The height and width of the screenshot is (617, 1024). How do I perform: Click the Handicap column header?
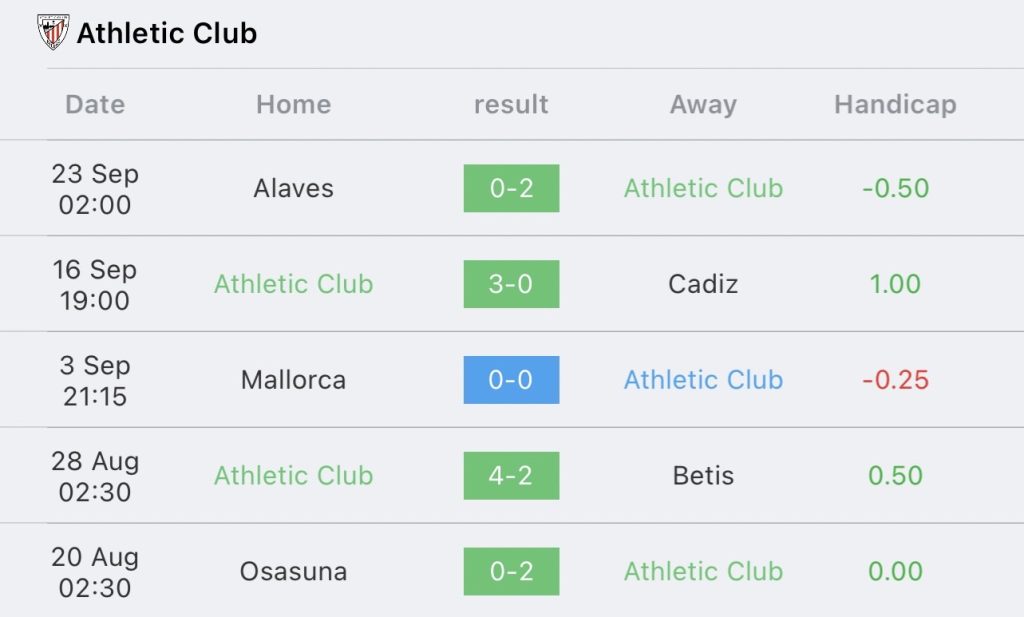[x=895, y=104]
